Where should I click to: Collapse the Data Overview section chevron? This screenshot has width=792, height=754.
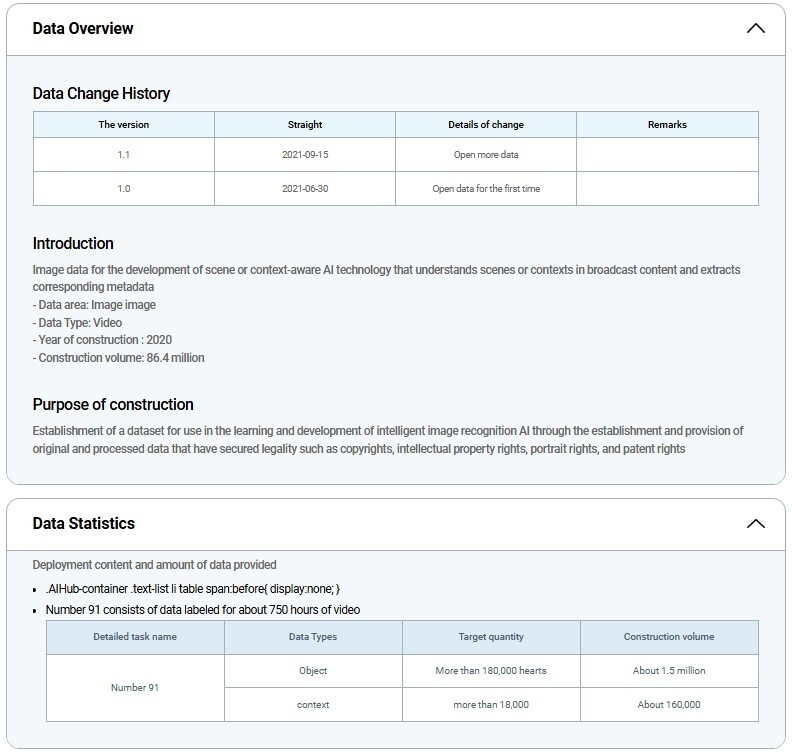(x=755, y=28)
